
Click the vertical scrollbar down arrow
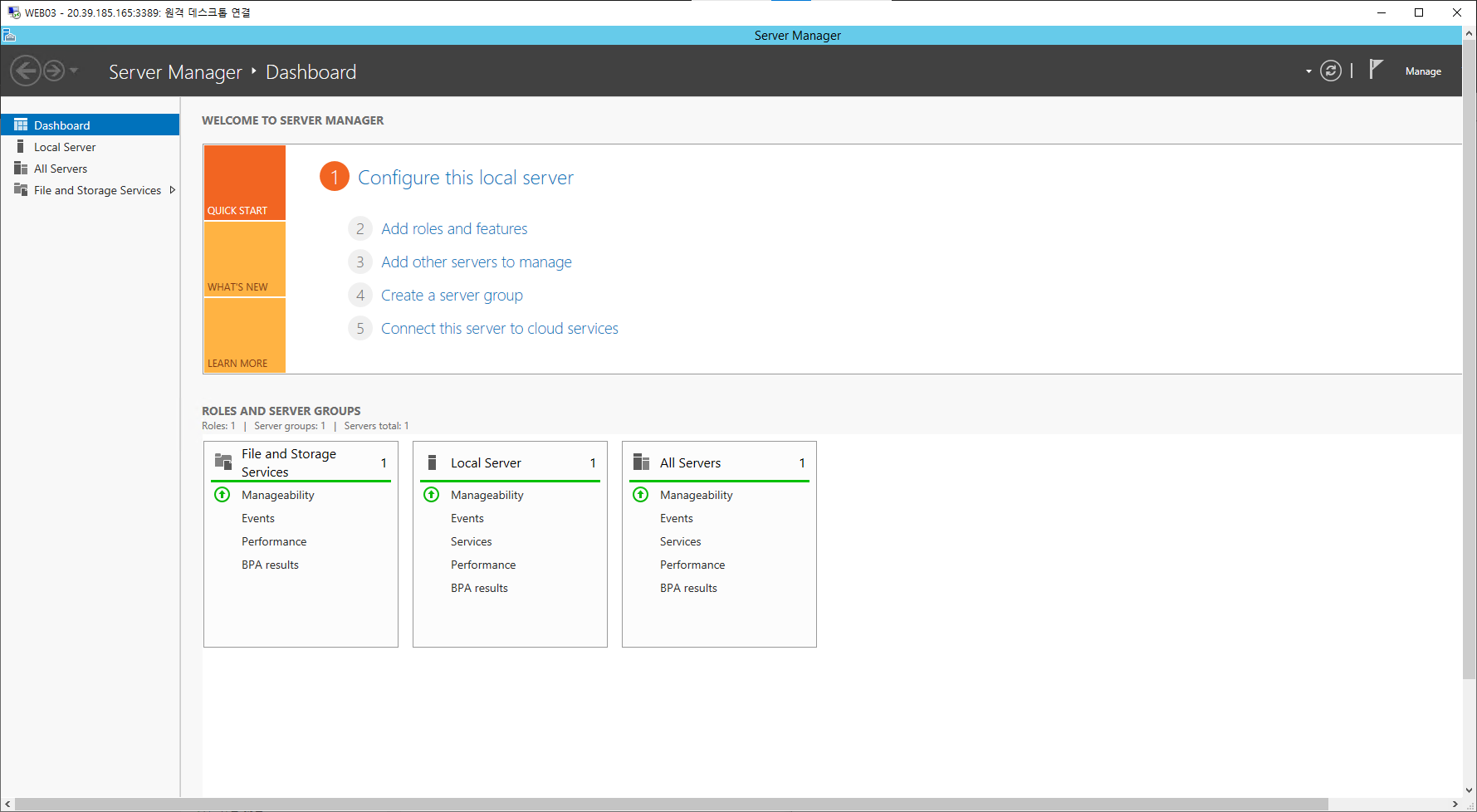(1470, 790)
